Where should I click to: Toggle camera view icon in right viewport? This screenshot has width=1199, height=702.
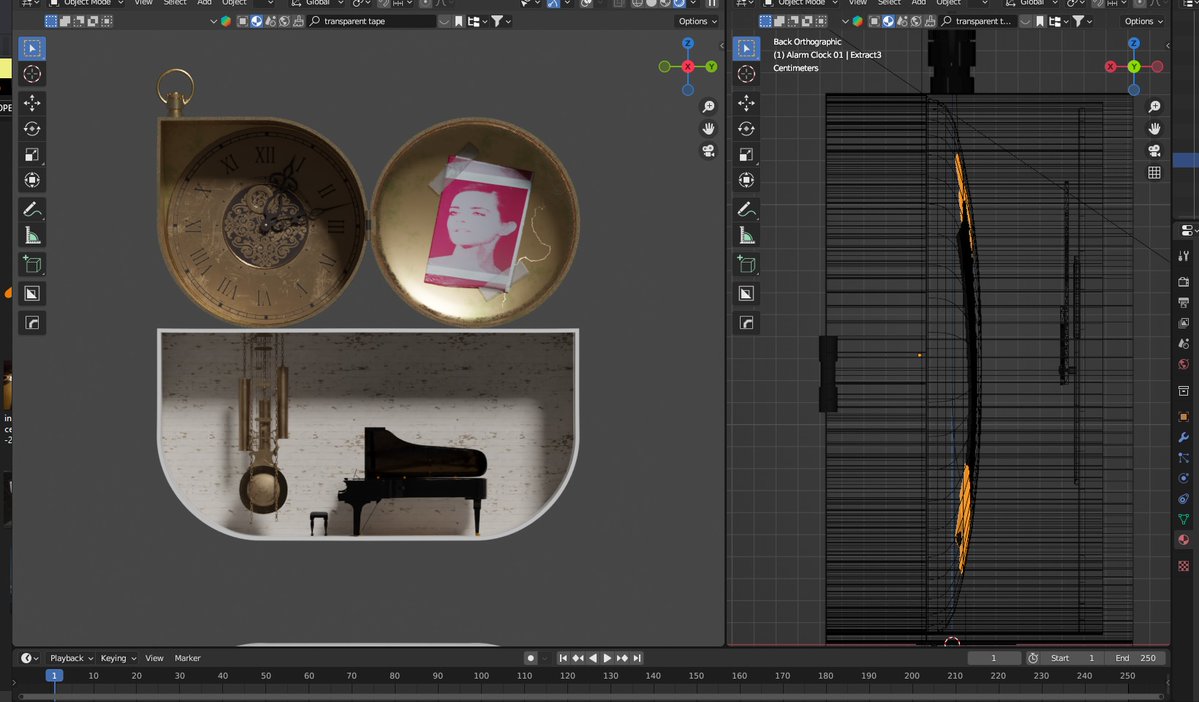[x=1154, y=151]
